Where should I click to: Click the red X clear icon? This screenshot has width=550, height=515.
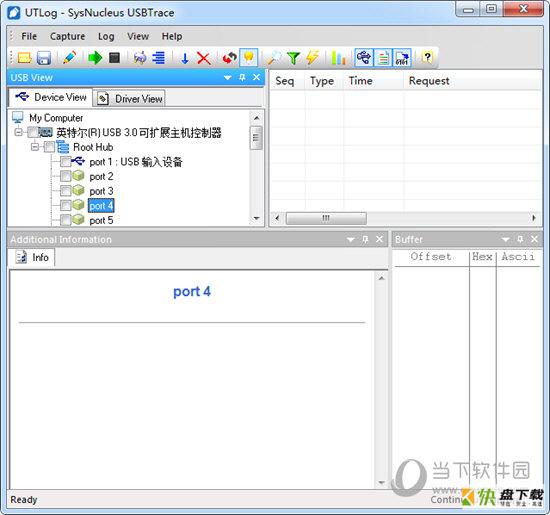204,58
